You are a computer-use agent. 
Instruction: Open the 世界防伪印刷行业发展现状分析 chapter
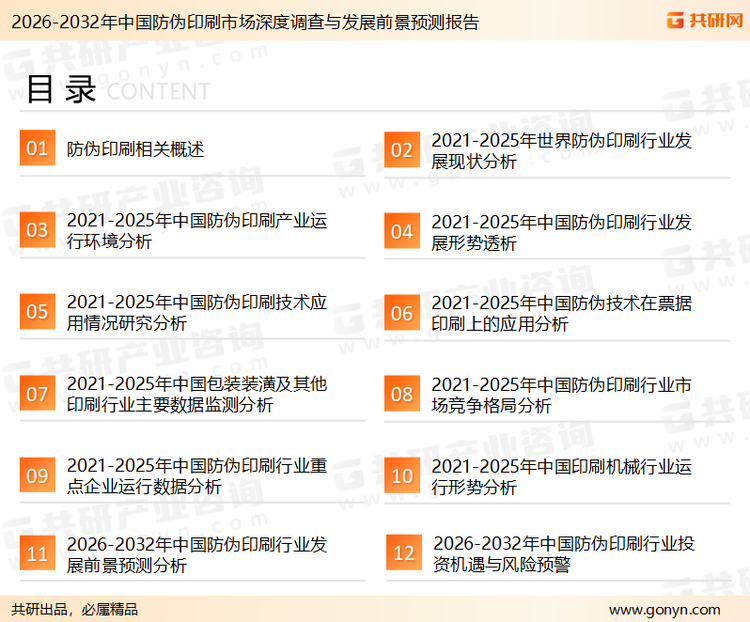click(561, 150)
